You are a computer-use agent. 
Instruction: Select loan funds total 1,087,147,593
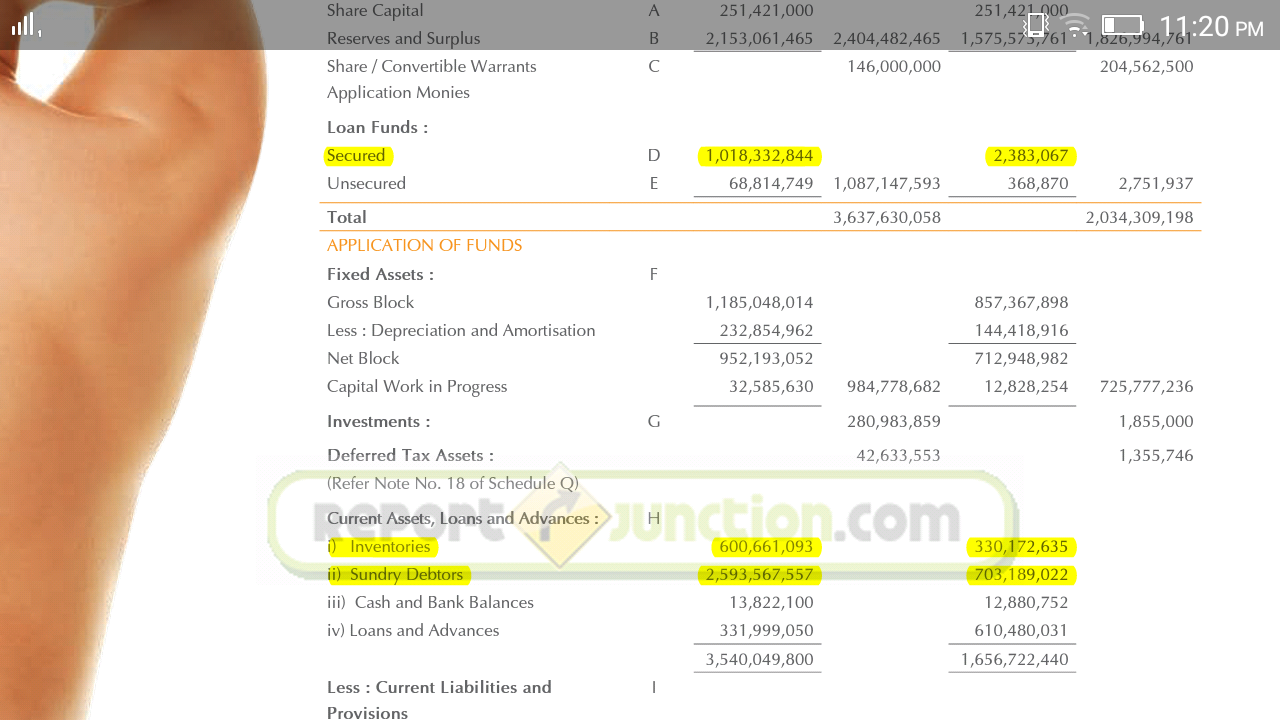click(x=887, y=184)
